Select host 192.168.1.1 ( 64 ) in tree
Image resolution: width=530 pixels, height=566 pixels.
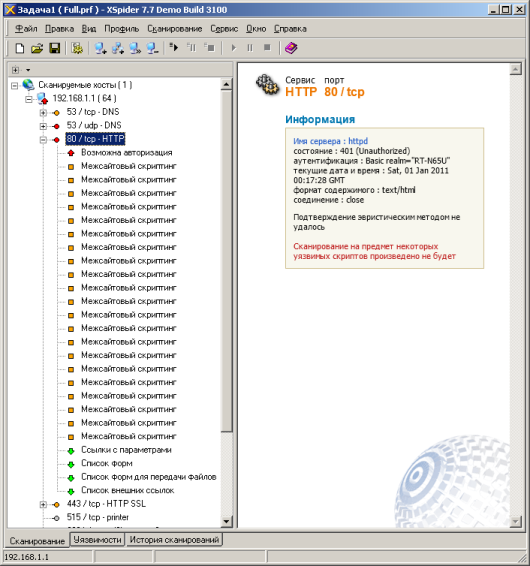(x=84, y=98)
